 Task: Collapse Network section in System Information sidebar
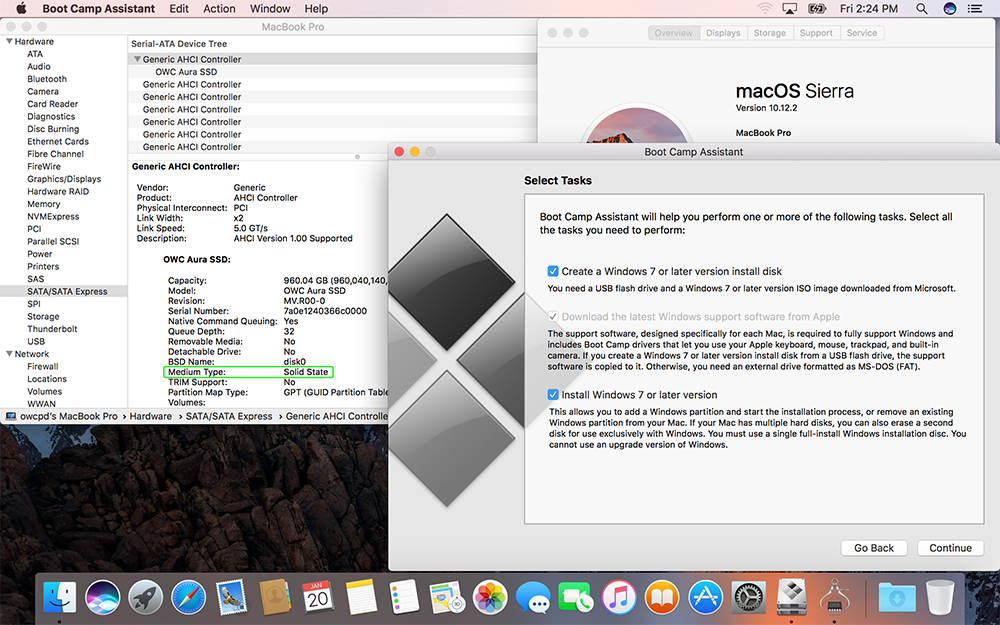point(9,354)
